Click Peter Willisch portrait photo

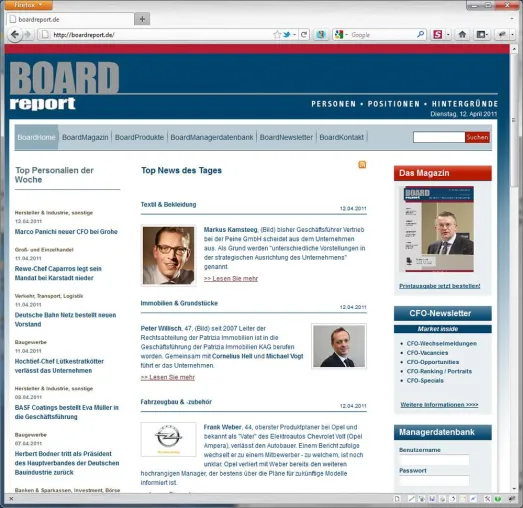pos(339,346)
